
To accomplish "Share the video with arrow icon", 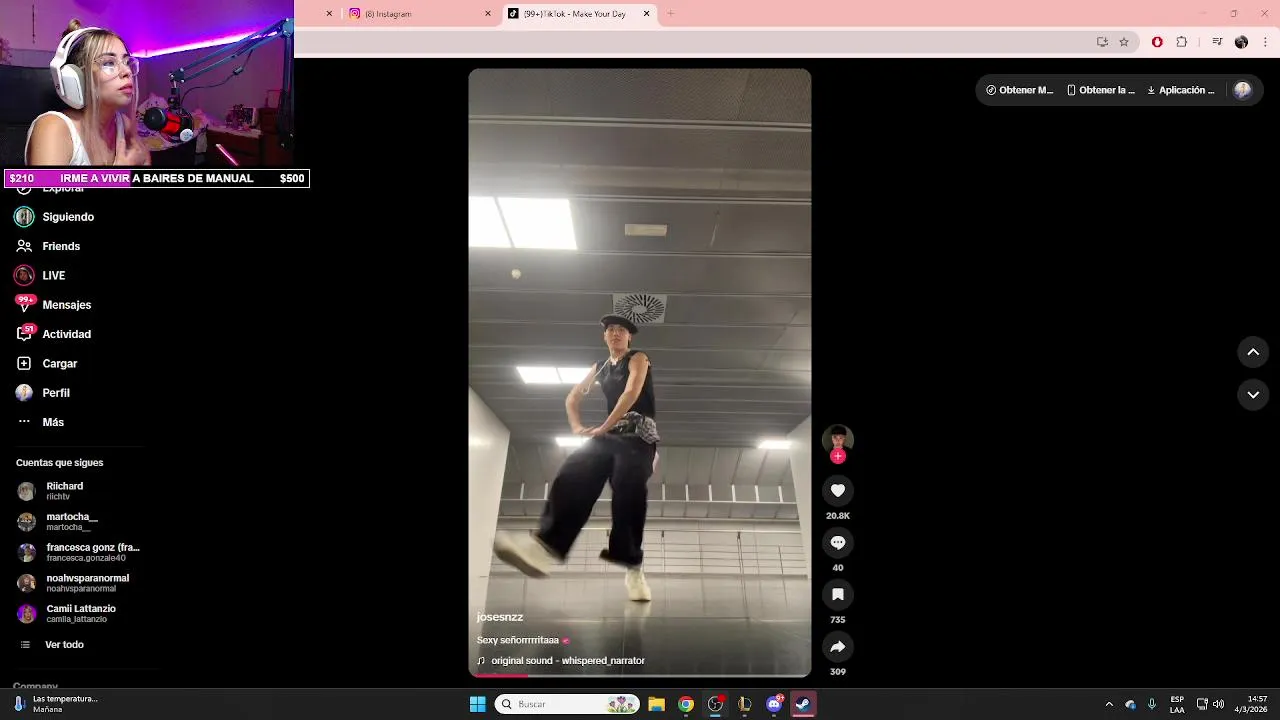I will 838,646.
